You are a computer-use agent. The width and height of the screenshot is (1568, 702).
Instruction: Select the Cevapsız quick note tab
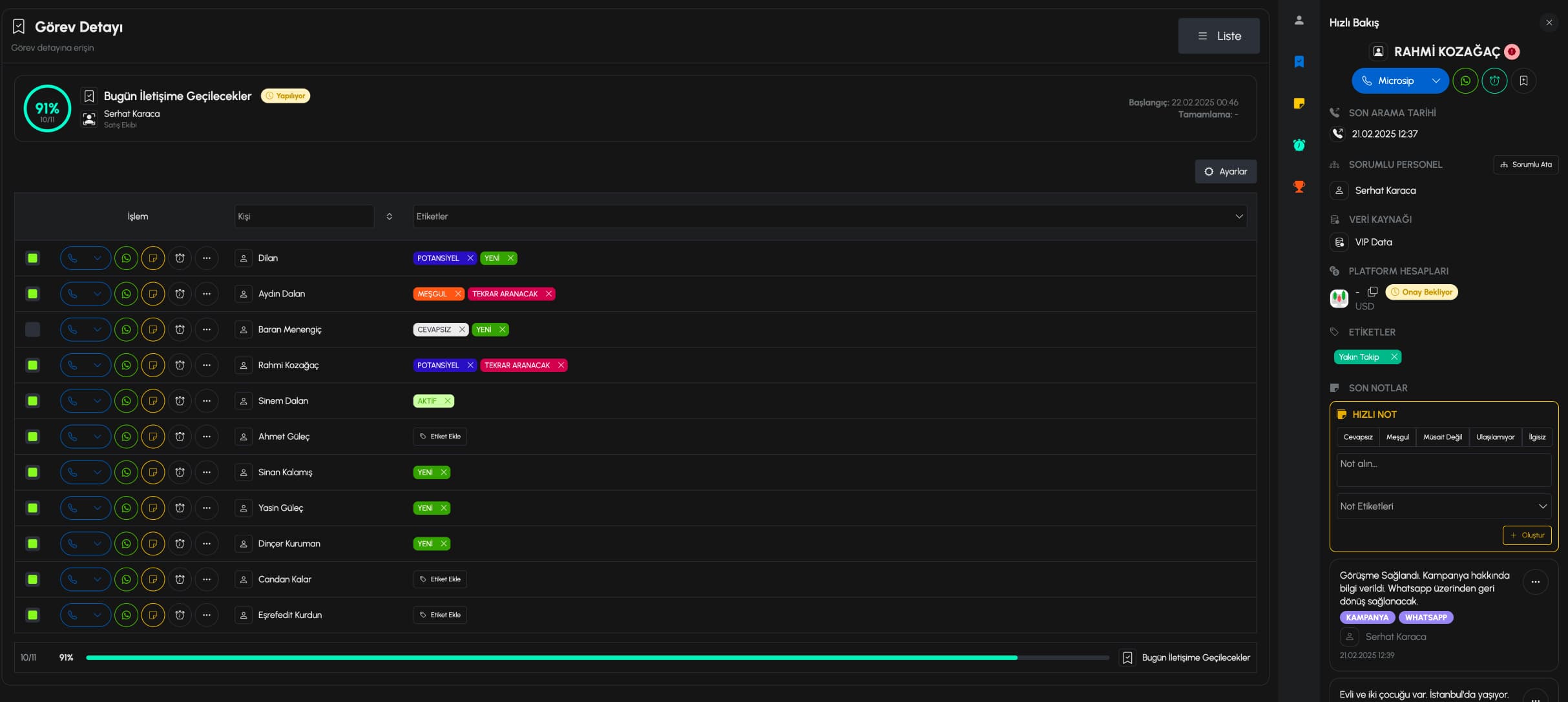(1357, 437)
